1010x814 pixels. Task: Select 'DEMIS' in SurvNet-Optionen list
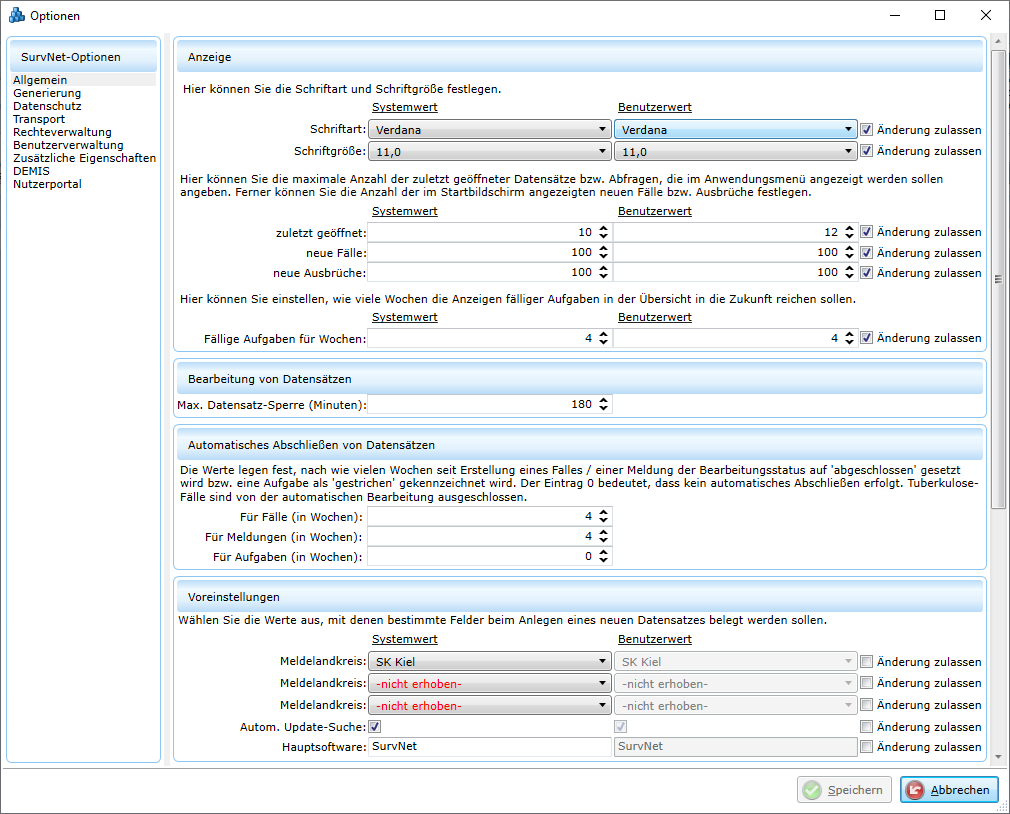30,171
